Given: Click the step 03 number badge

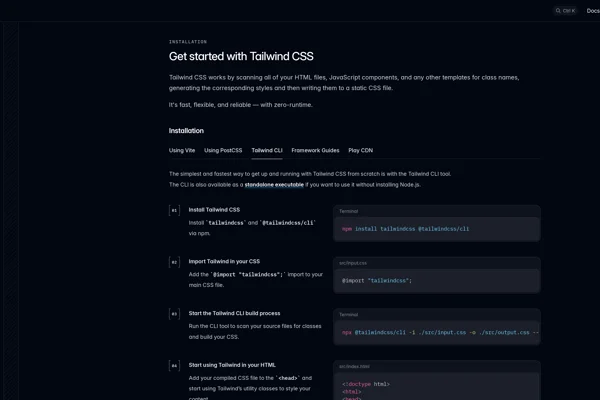Looking at the screenshot, I should pyautogui.click(x=174, y=314).
